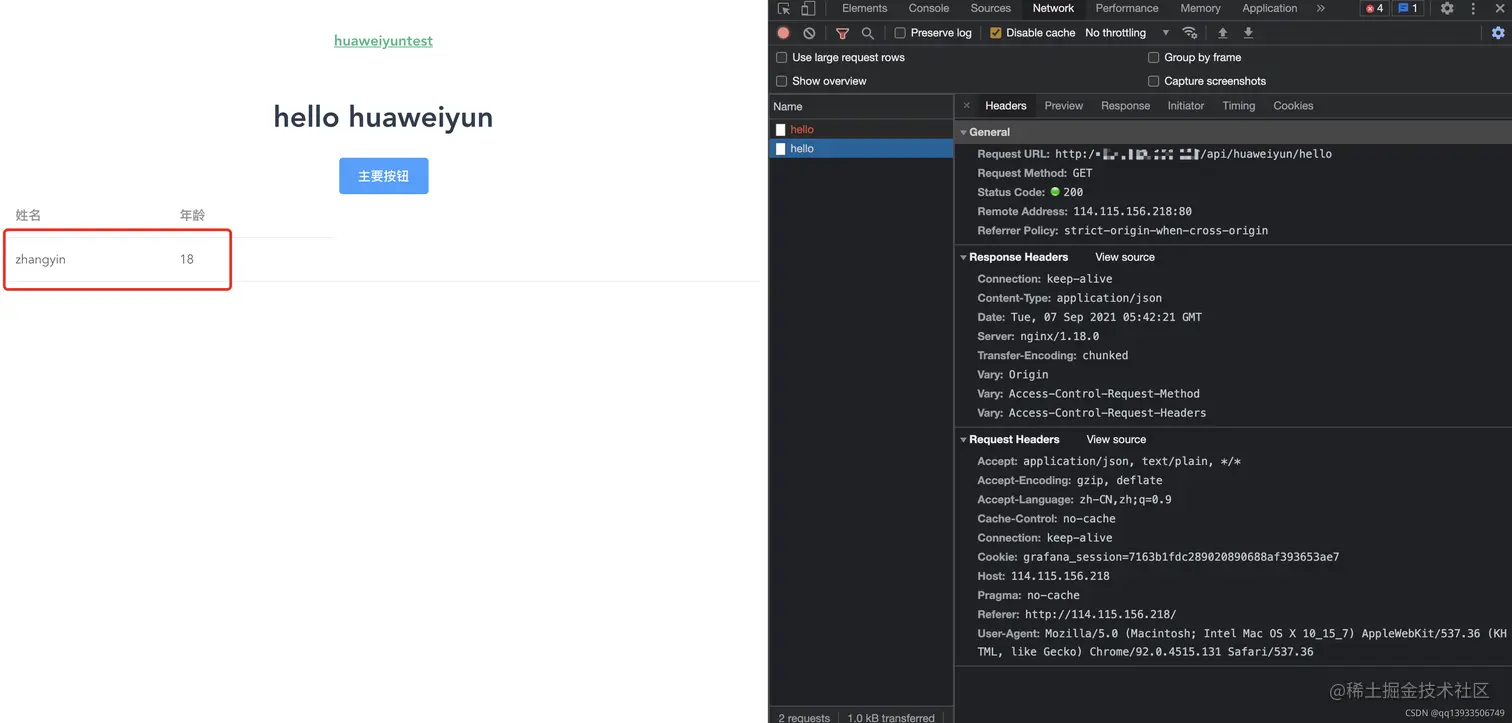
Task: Select the inspect element picker icon
Action: (x=784, y=8)
